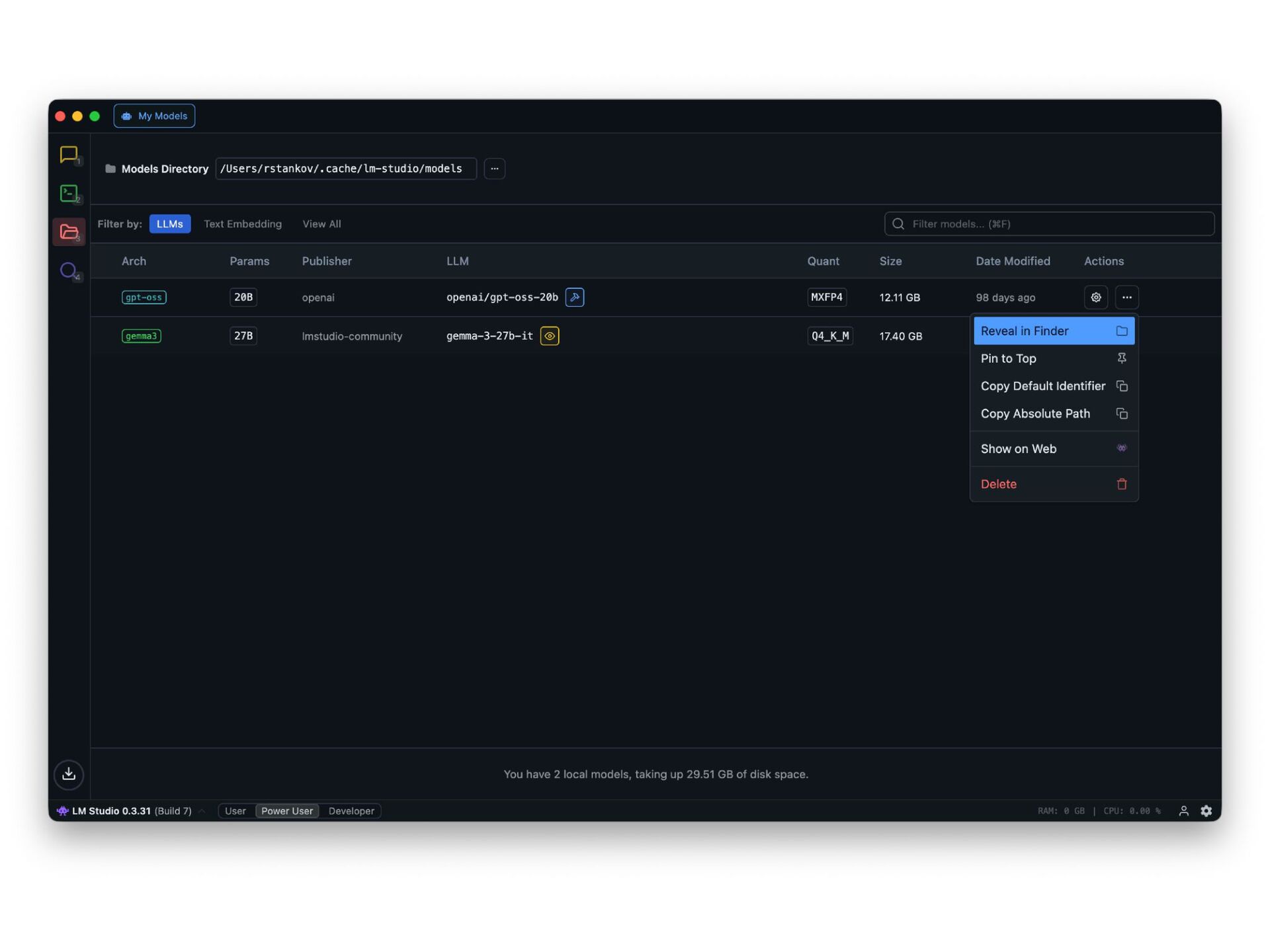Viewport: 1270px width, 952px height.
Task: Click the gear settings icon for gpt-oss-20b
Action: 1096,297
